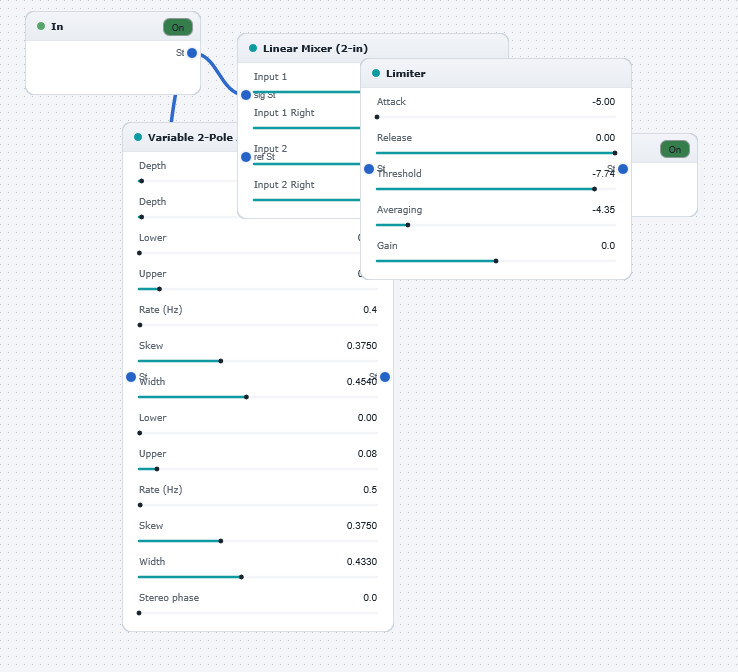
Task: Click the Limiter teal status dot
Action: coord(376,73)
